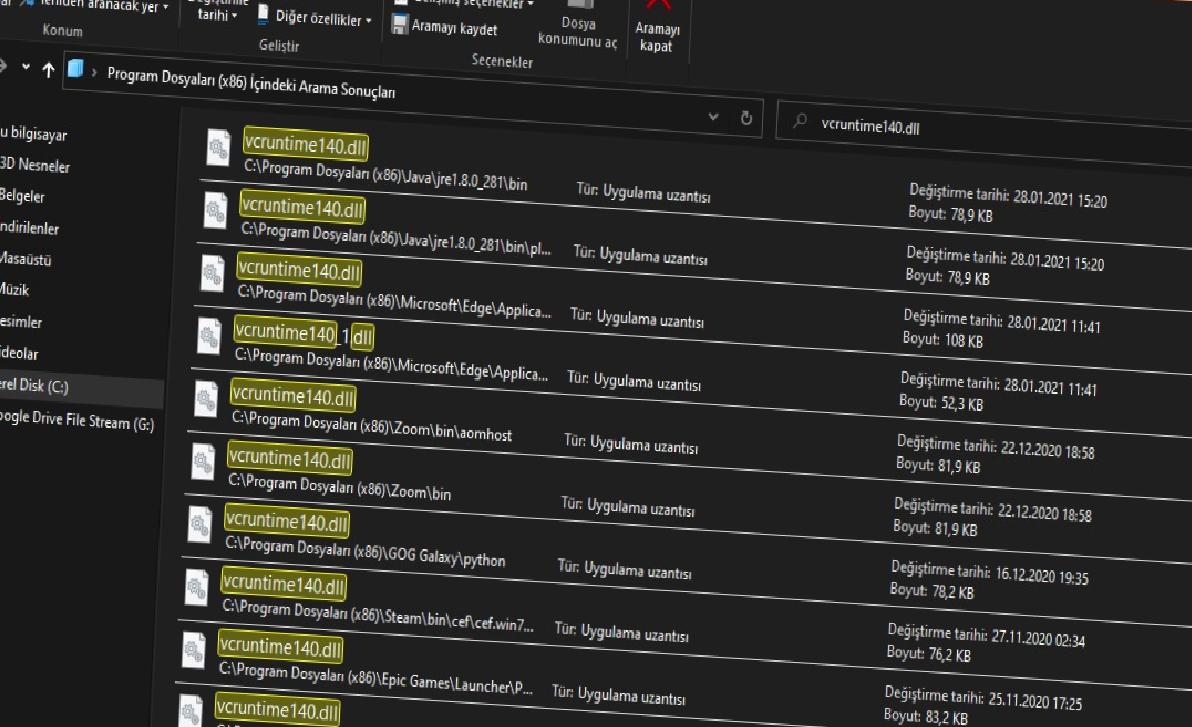Viewport: 1192px width, 727px height.
Task: Expand the recent locations chevron beside the up arrow
Action: [26, 67]
